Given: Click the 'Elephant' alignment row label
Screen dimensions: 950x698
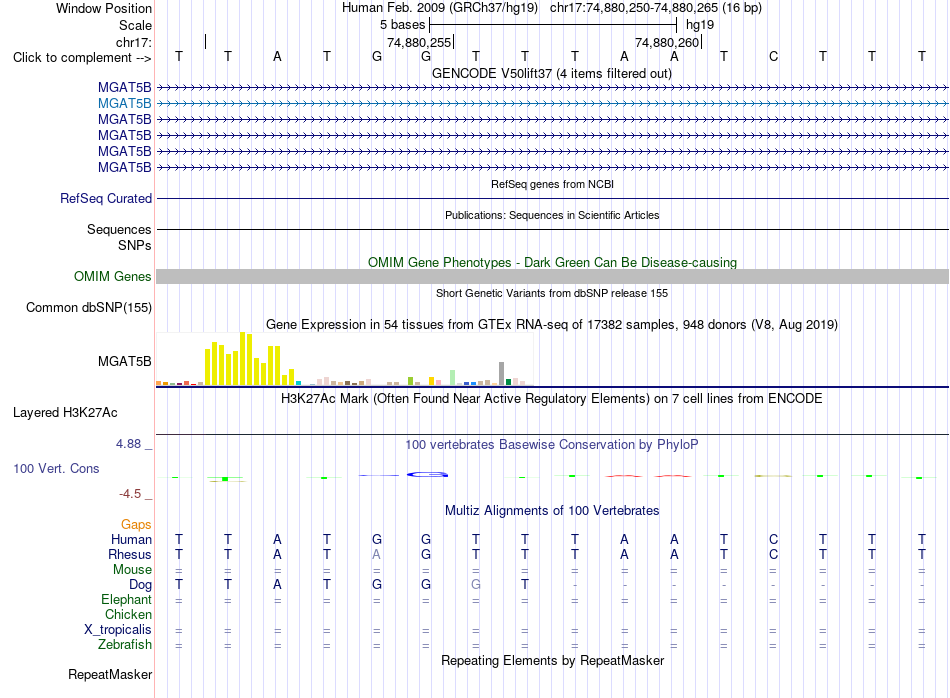Looking at the screenshot, I should click(126, 599).
